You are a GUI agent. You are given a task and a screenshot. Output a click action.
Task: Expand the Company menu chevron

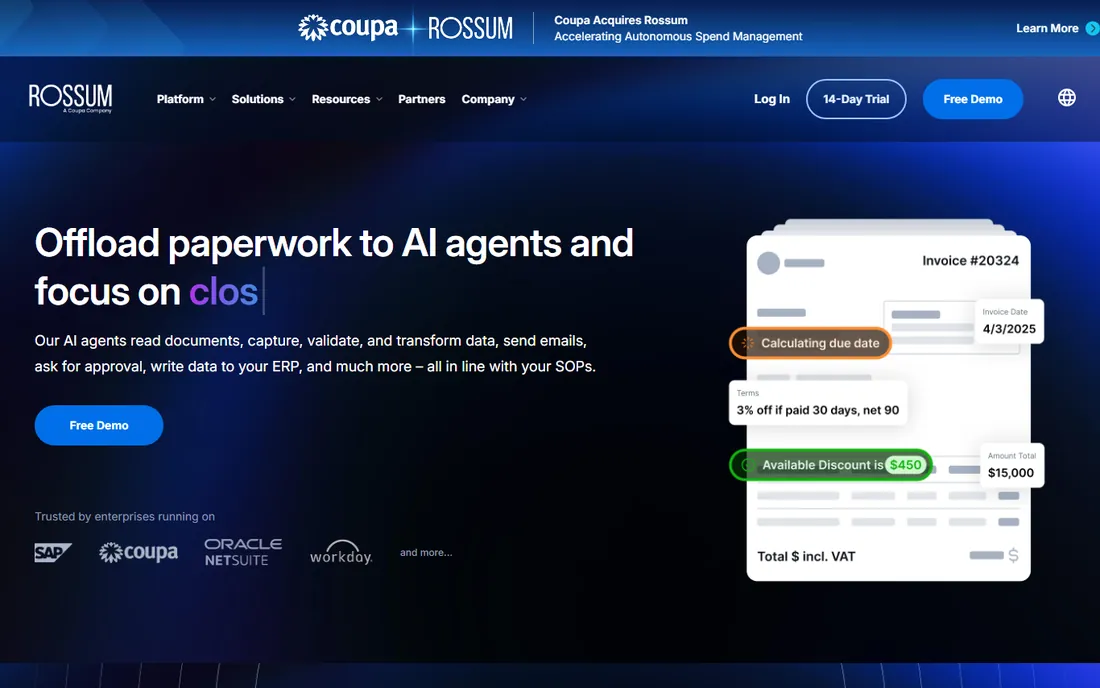pyautogui.click(x=523, y=100)
